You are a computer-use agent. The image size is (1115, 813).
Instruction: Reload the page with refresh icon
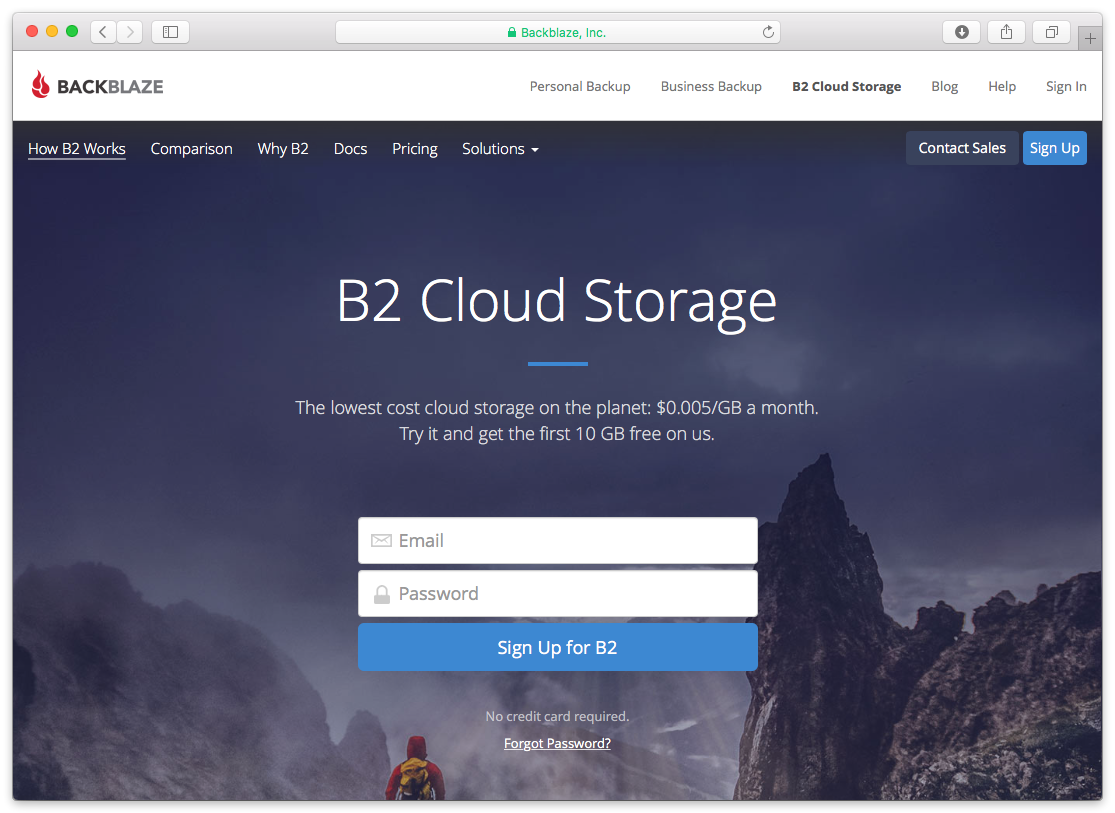point(768,32)
